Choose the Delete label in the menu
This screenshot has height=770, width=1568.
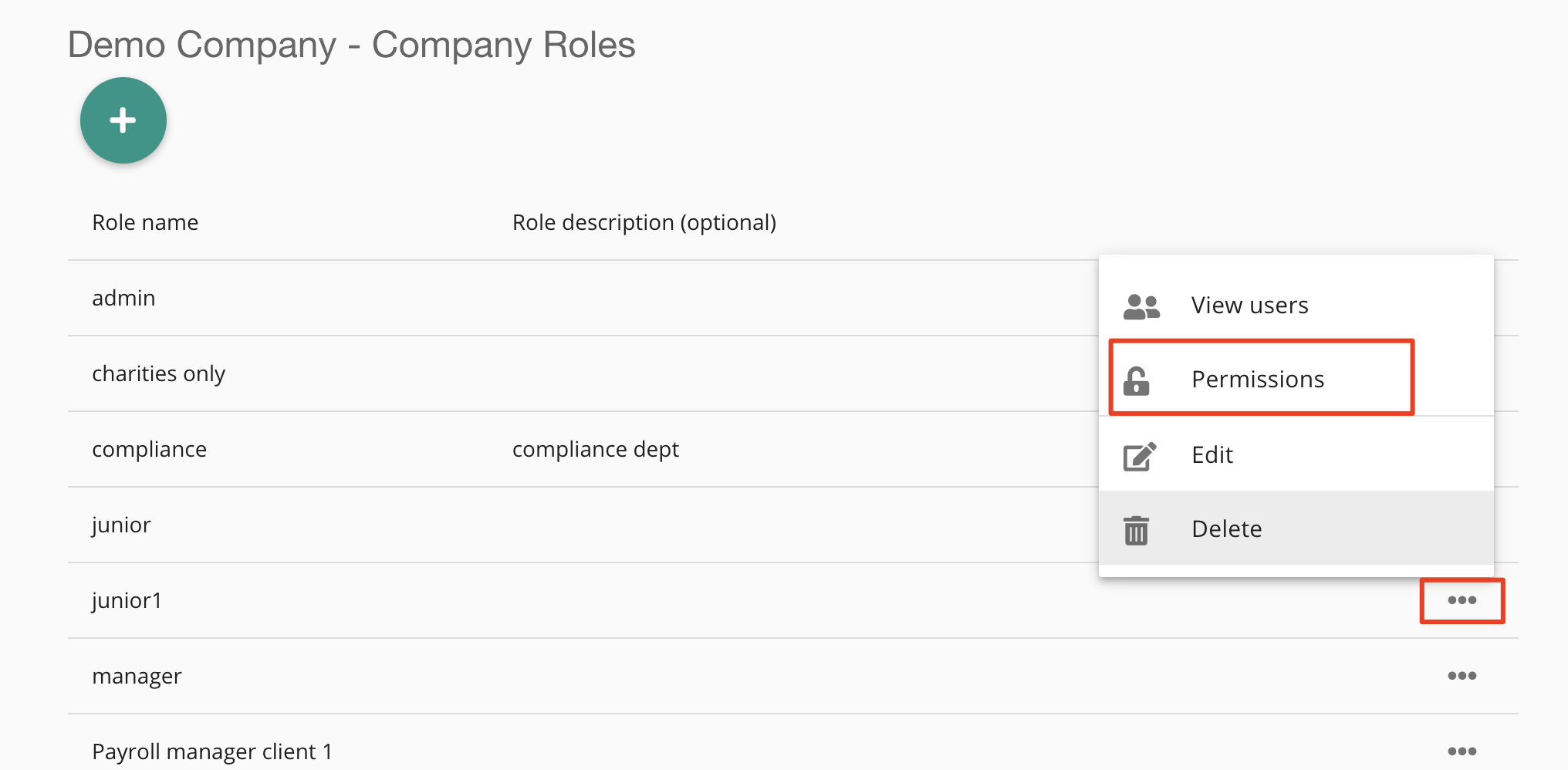[1226, 529]
